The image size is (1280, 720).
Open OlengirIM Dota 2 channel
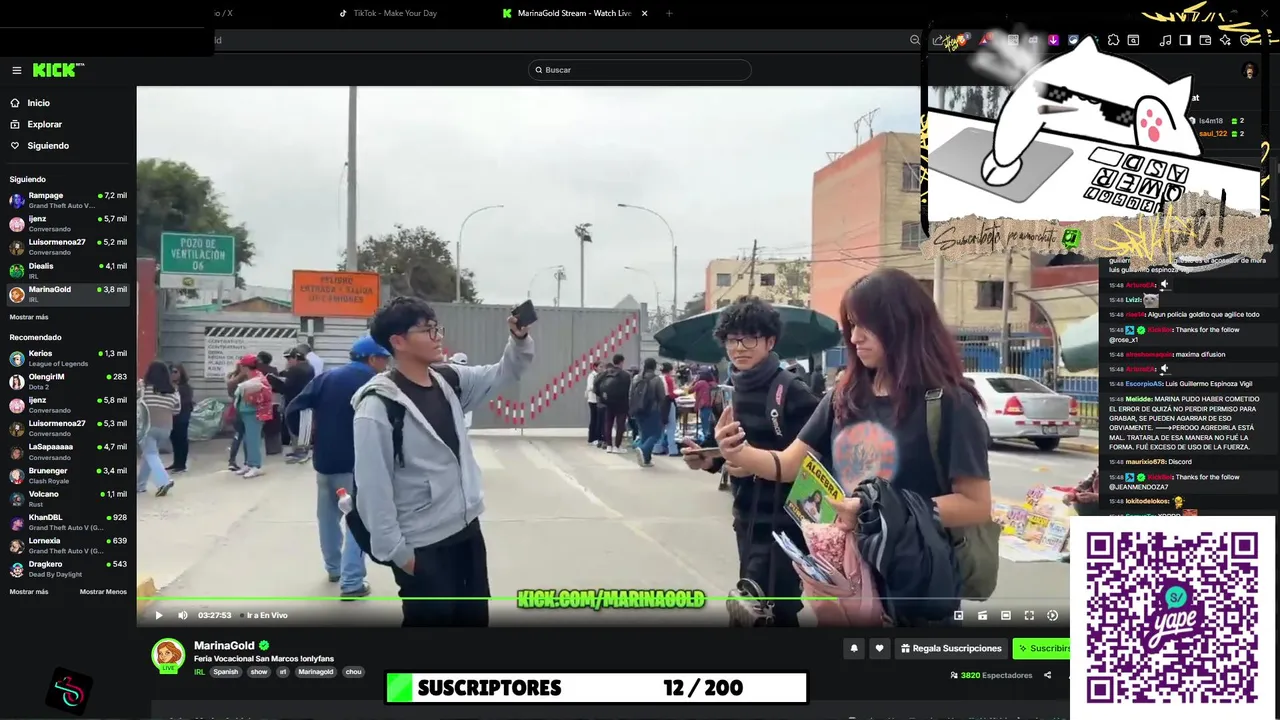68,381
